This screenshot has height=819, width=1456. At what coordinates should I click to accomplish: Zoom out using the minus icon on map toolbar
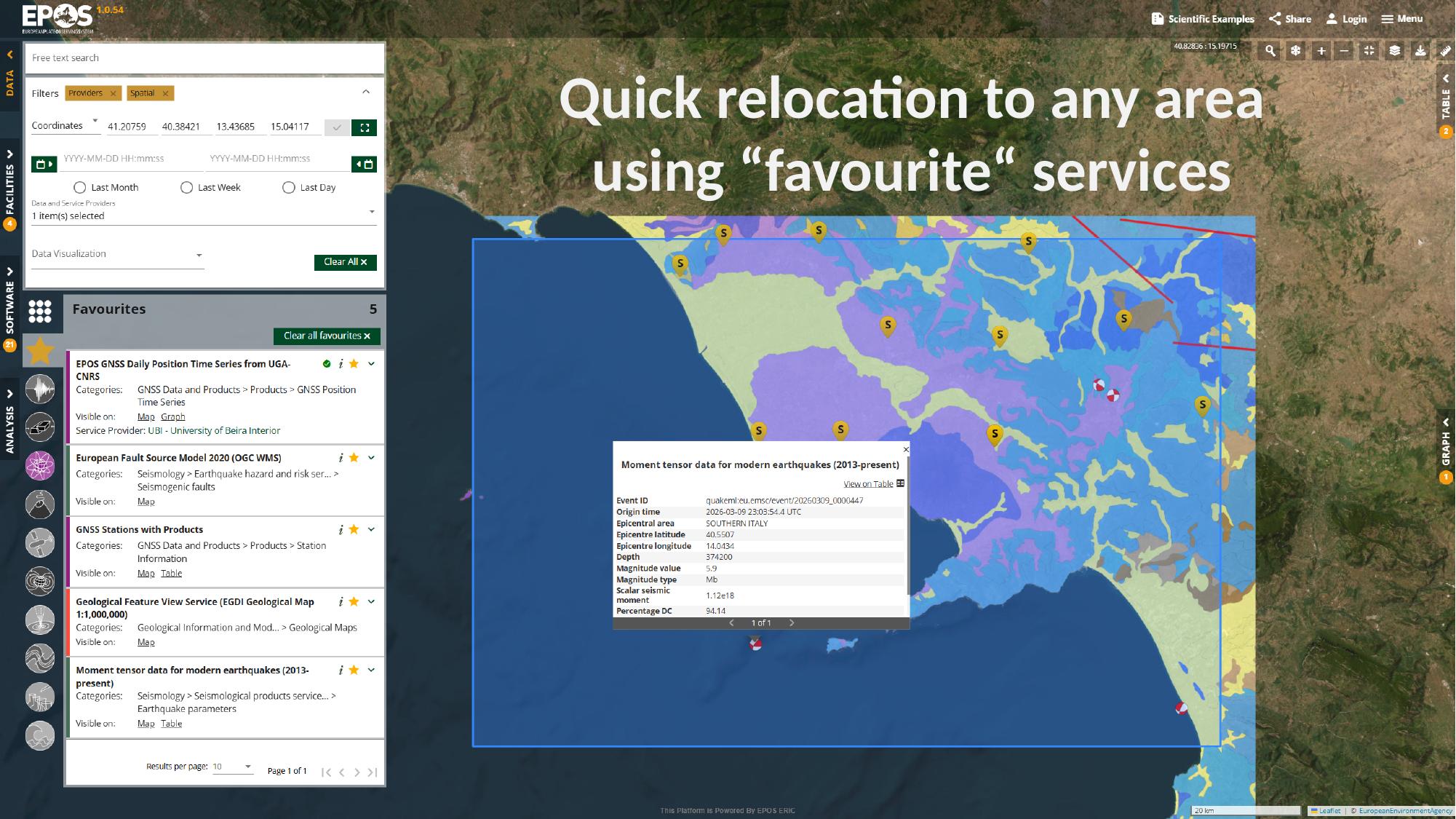tap(1345, 52)
